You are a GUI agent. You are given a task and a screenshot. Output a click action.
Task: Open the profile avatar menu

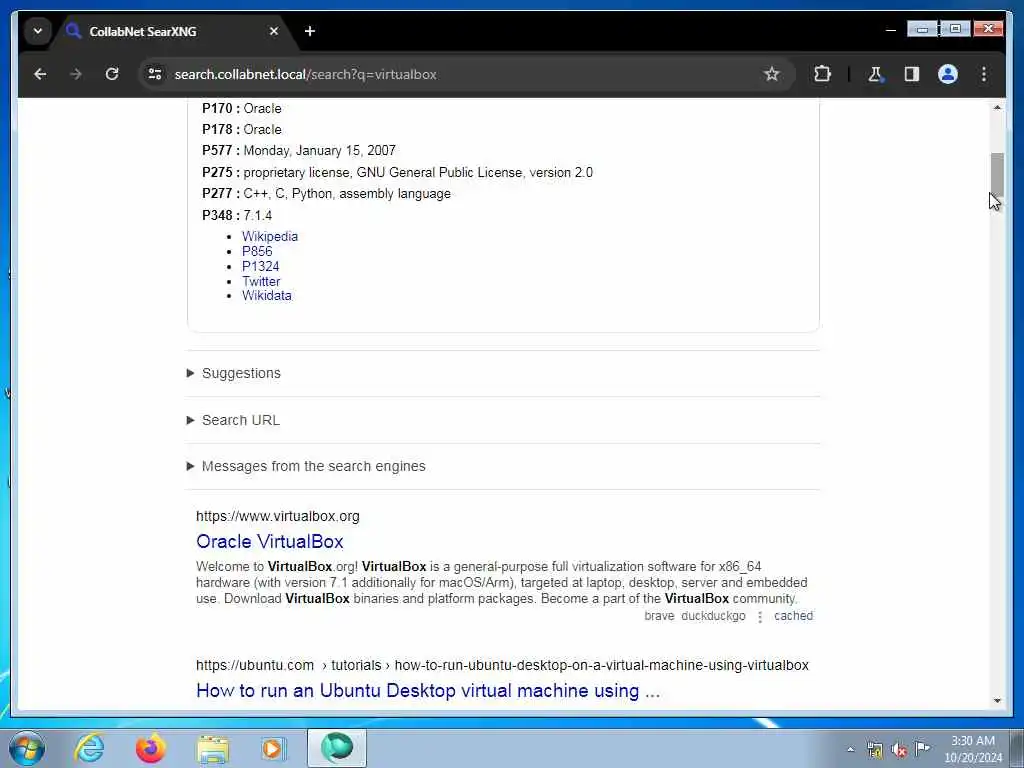(948, 74)
